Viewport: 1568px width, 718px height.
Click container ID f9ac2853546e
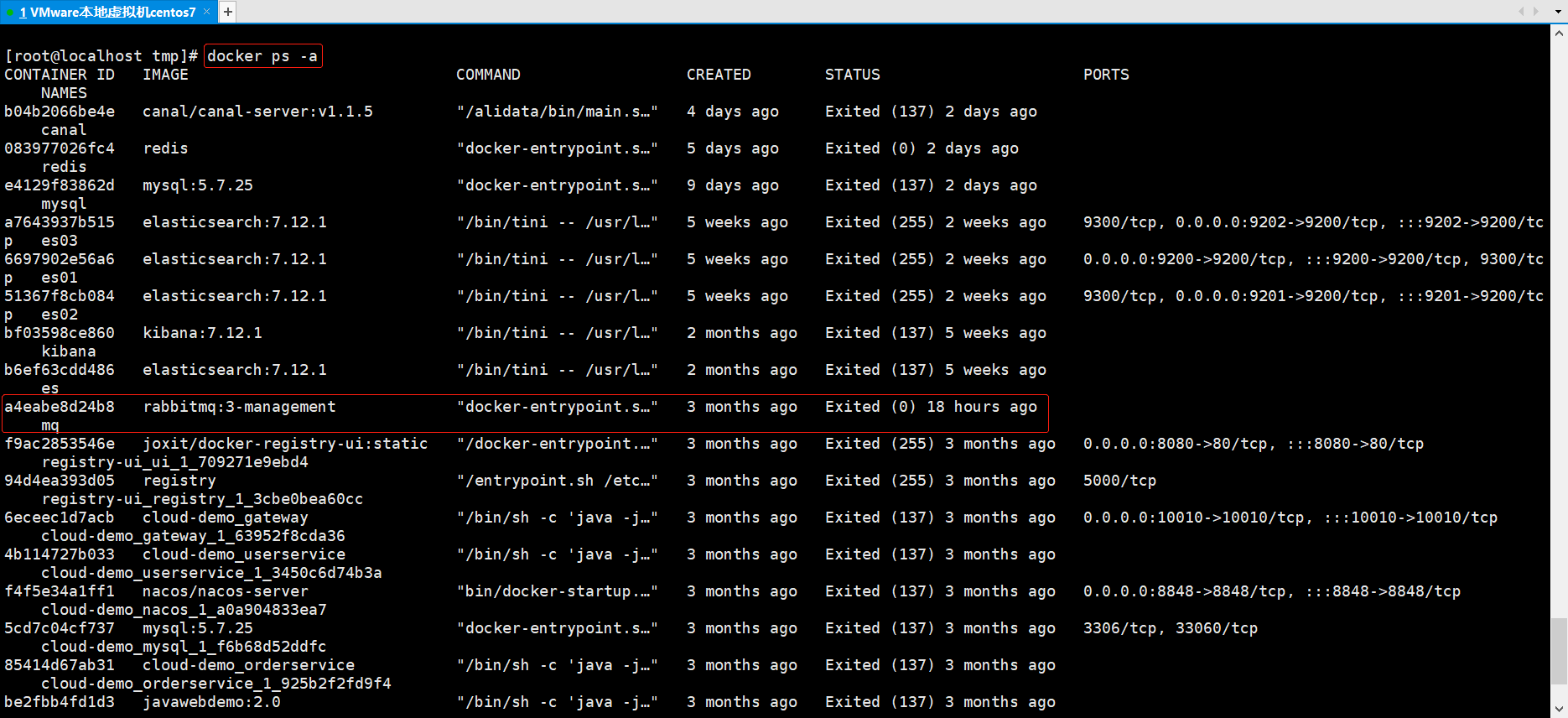click(x=60, y=444)
